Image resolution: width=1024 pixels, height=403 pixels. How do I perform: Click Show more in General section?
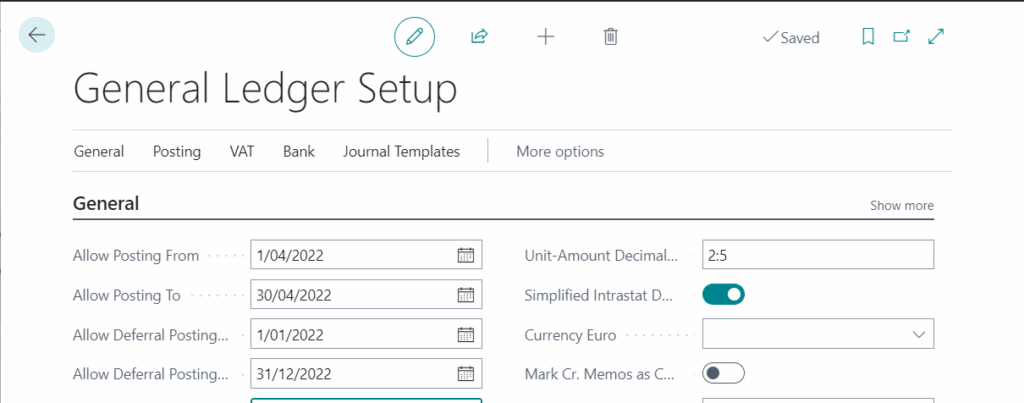coord(901,205)
